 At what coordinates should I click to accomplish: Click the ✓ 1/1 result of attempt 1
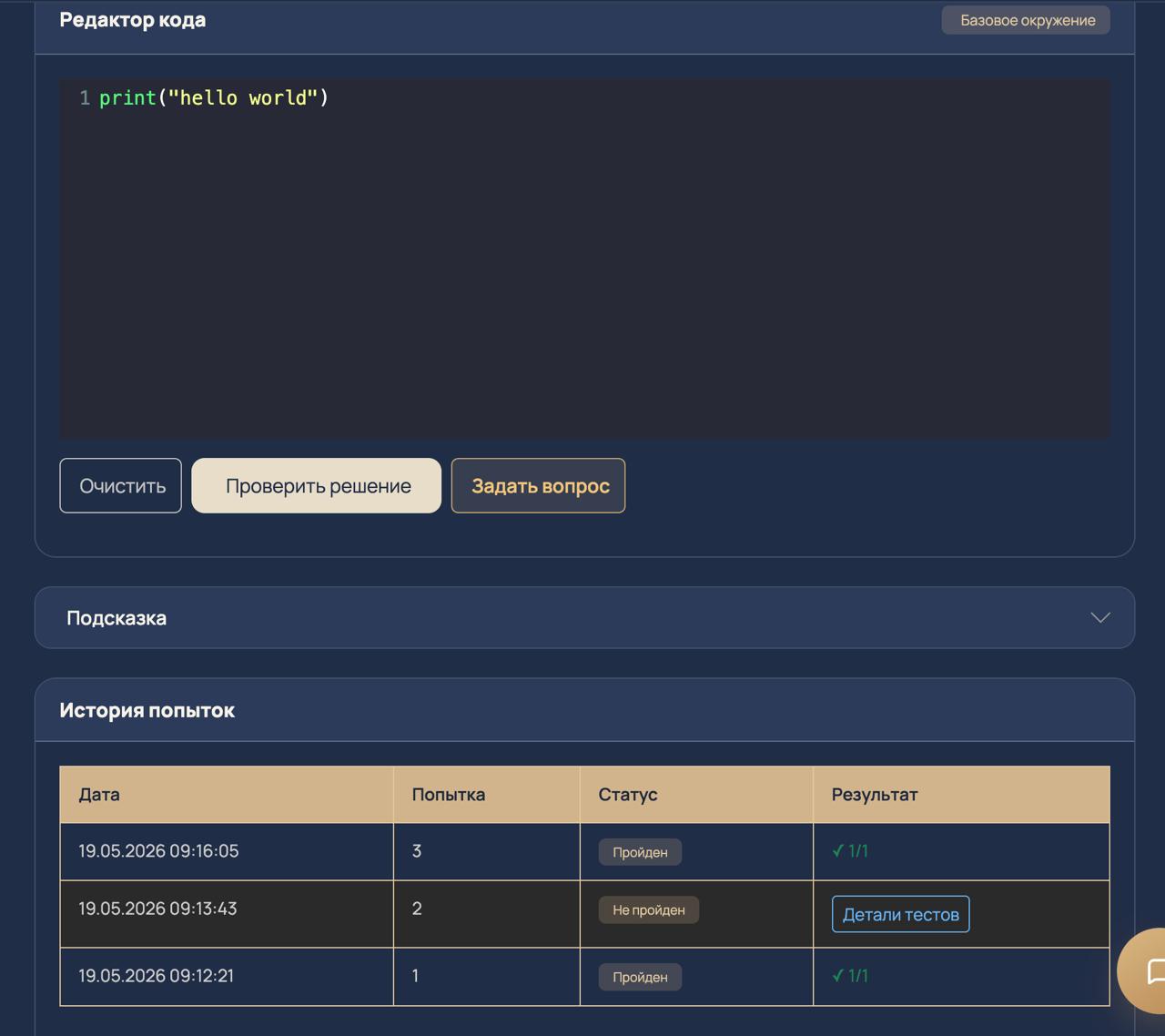coord(850,975)
